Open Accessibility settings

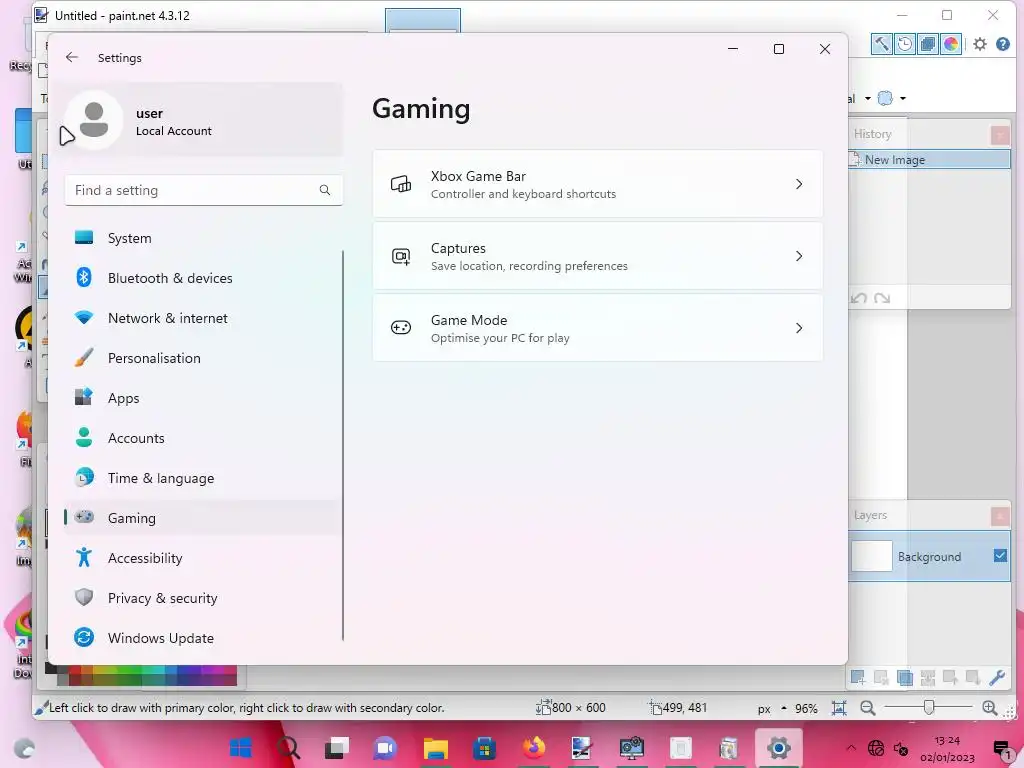[x=202, y=558]
